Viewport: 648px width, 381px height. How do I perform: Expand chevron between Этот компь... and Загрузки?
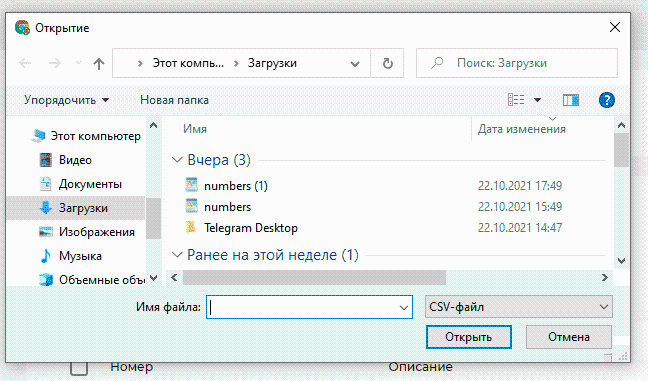coord(236,63)
